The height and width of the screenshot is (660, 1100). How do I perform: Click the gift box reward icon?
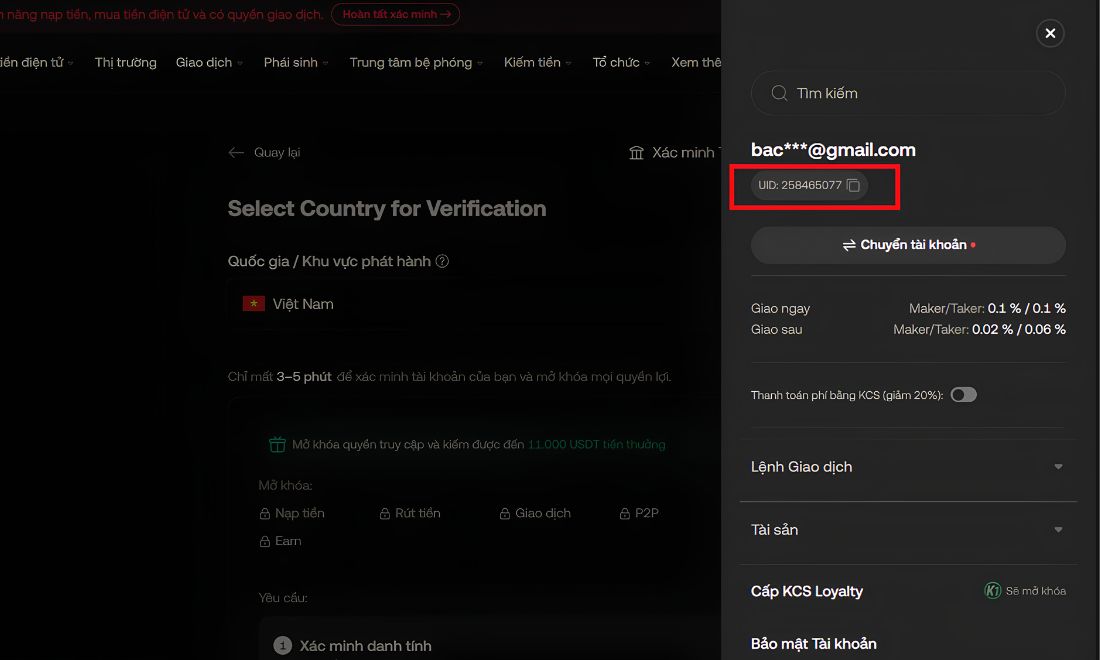[x=277, y=445]
